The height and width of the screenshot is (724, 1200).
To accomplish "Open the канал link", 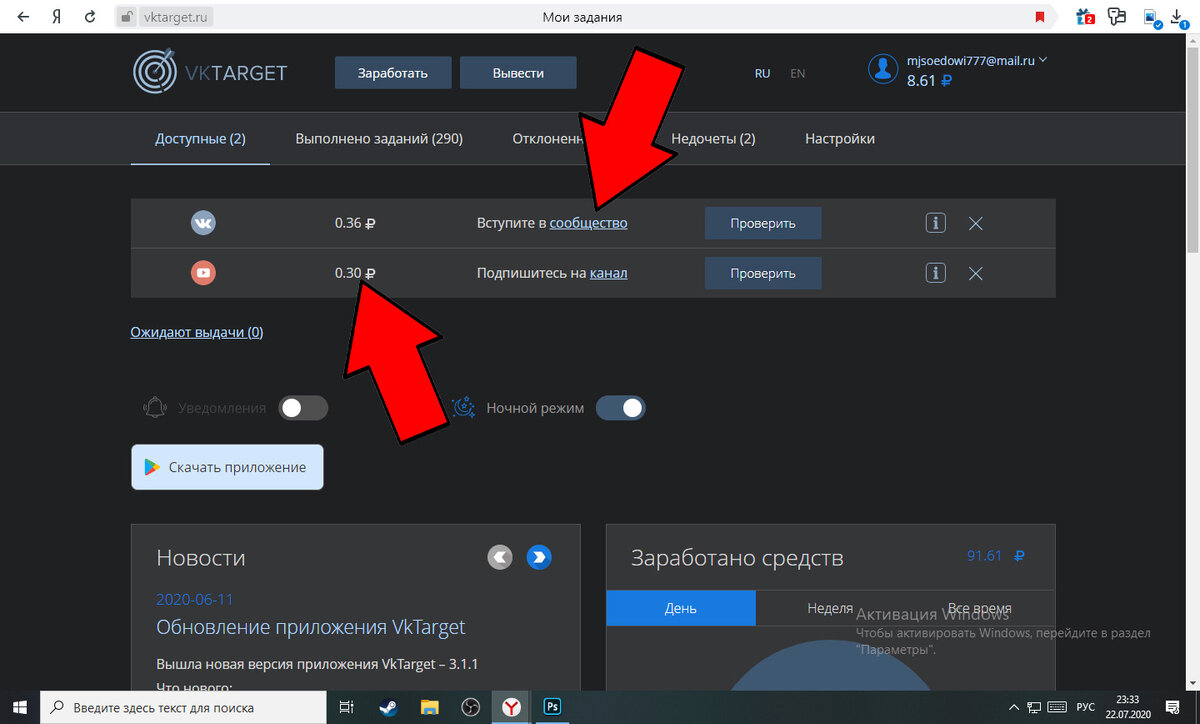I will tap(609, 273).
